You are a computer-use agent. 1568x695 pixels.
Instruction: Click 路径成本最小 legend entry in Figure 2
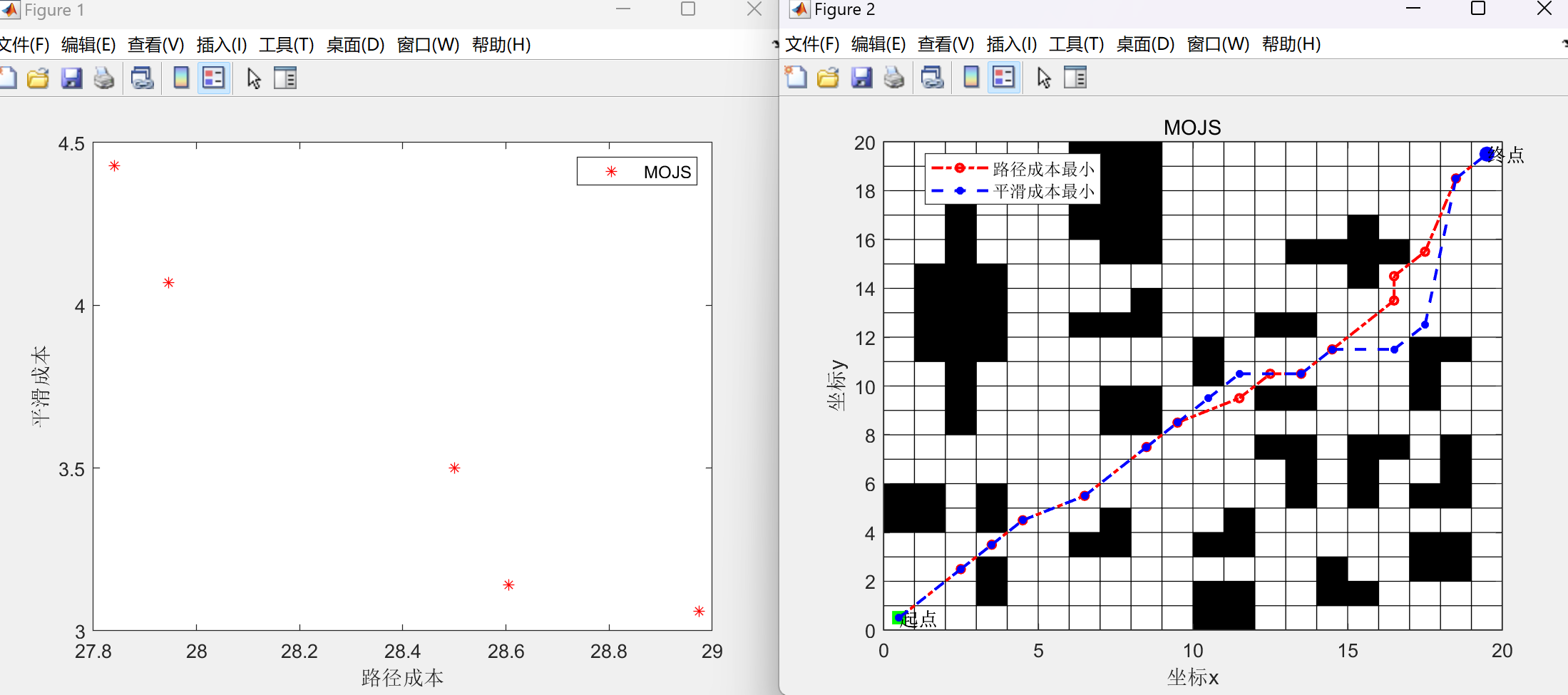[x=1013, y=169]
